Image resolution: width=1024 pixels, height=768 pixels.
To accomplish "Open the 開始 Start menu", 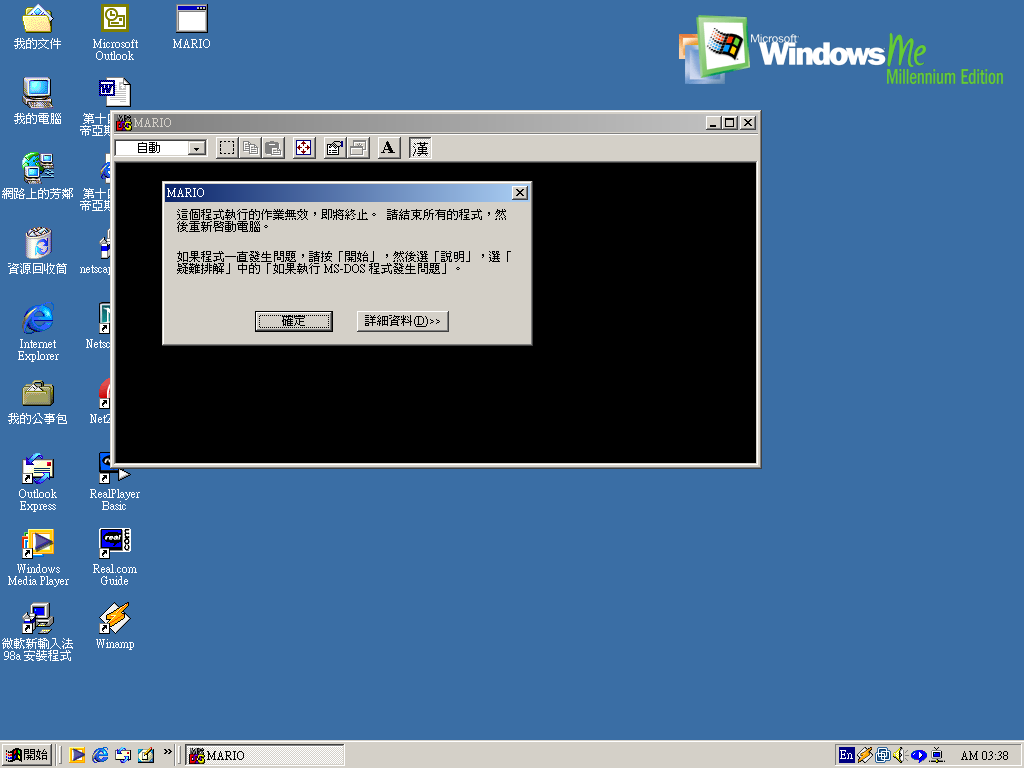I will (26, 755).
